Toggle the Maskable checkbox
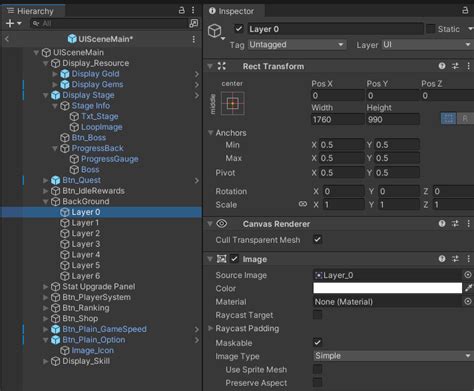This screenshot has width=474, height=391. point(318,342)
